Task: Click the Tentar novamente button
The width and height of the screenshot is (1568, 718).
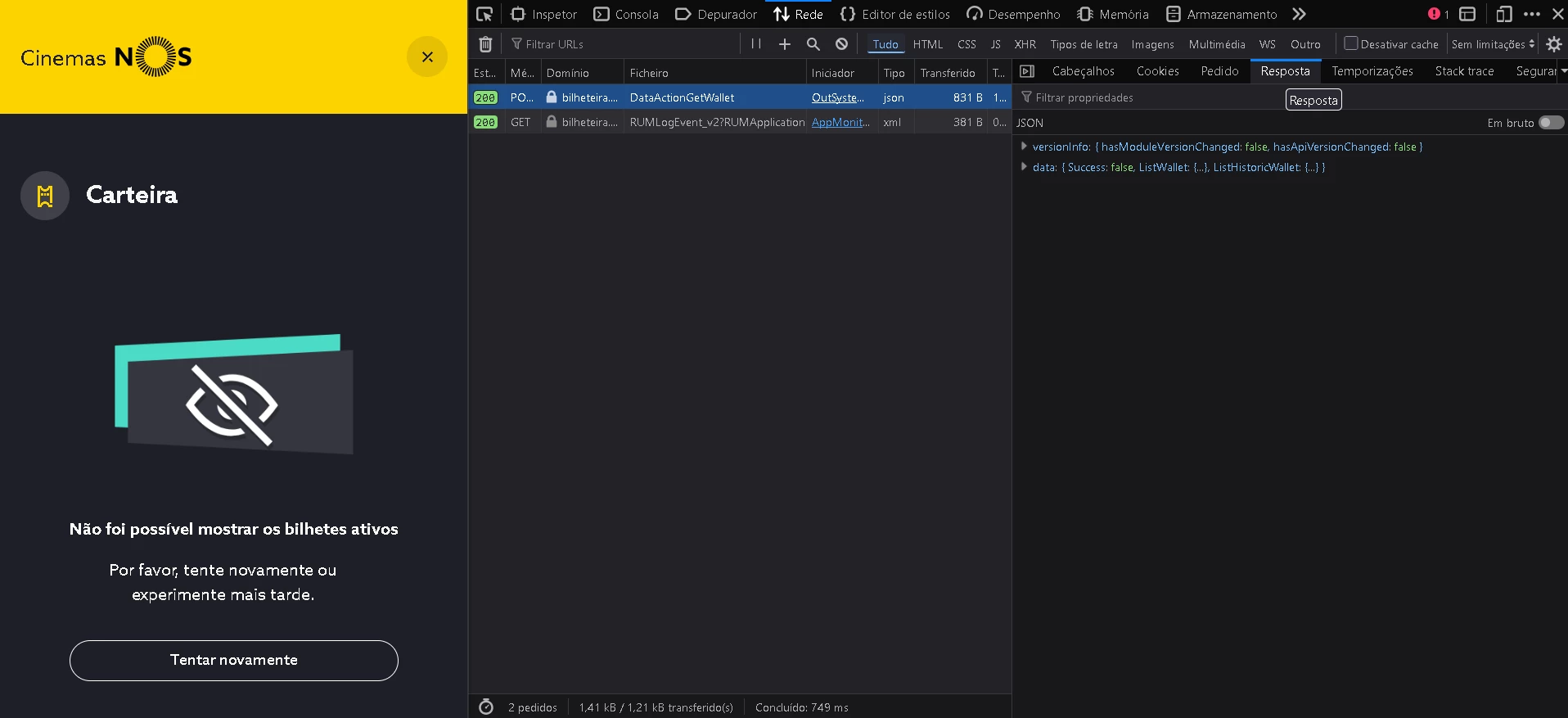Action: [234, 660]
